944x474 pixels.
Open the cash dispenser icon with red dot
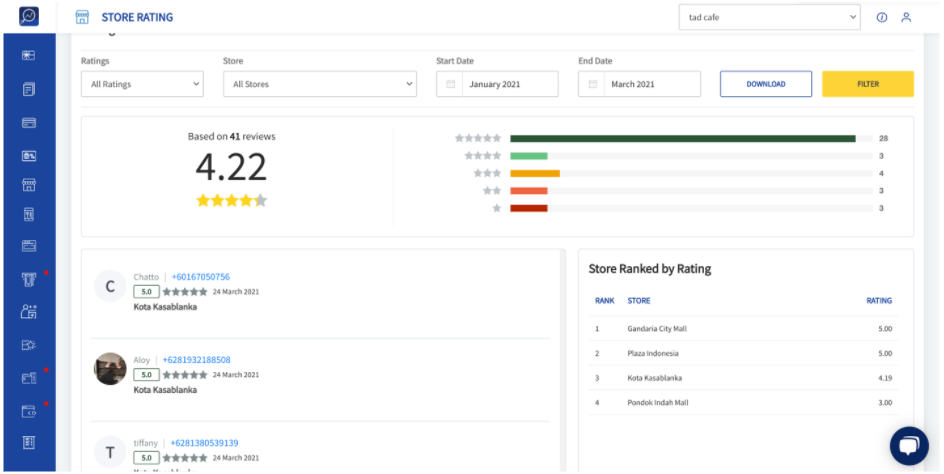coord(29,279)
